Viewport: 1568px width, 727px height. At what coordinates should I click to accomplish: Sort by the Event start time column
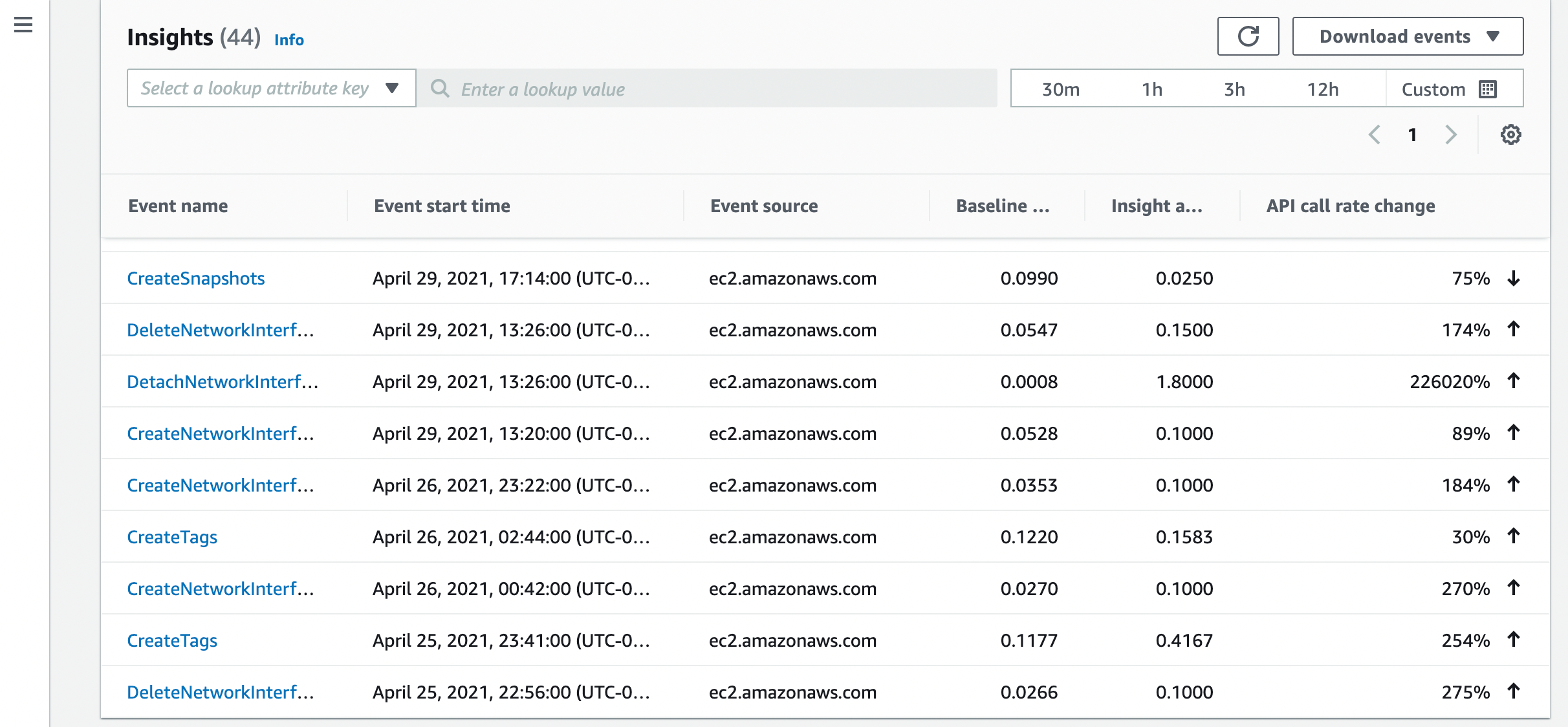pyautogui.click(x=442, y=206)
